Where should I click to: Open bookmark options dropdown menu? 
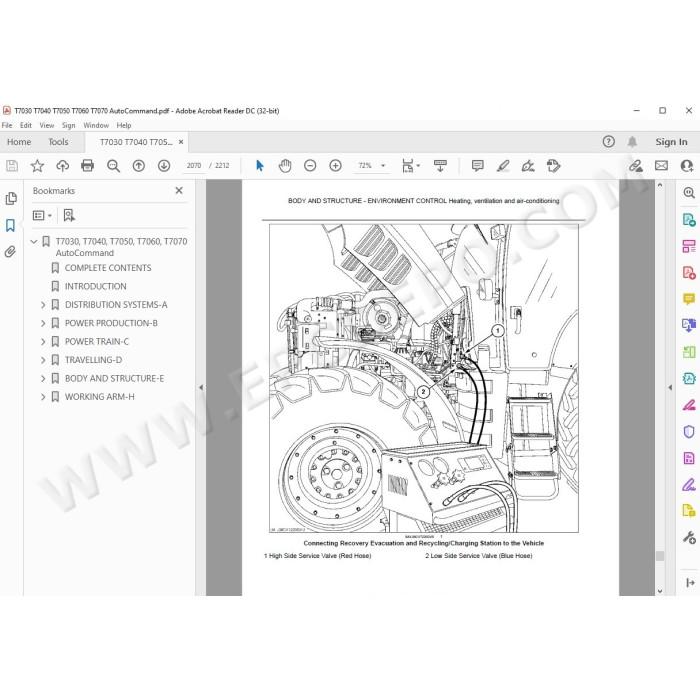pos(42,216)
